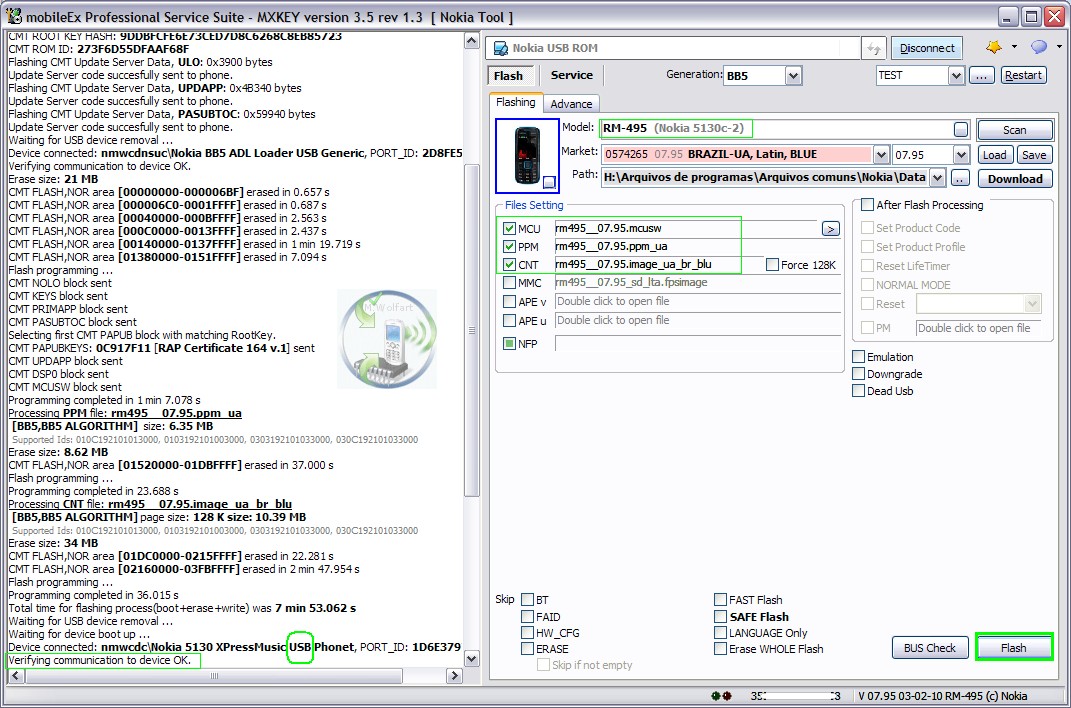The image size is (1071, 708).
Task: Open the Path dropdown arrow
Action: point(938,178)
